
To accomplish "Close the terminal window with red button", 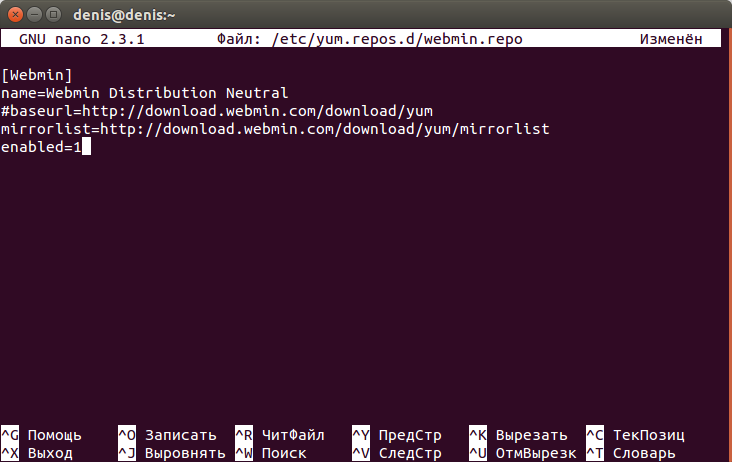I will [15, 15].
